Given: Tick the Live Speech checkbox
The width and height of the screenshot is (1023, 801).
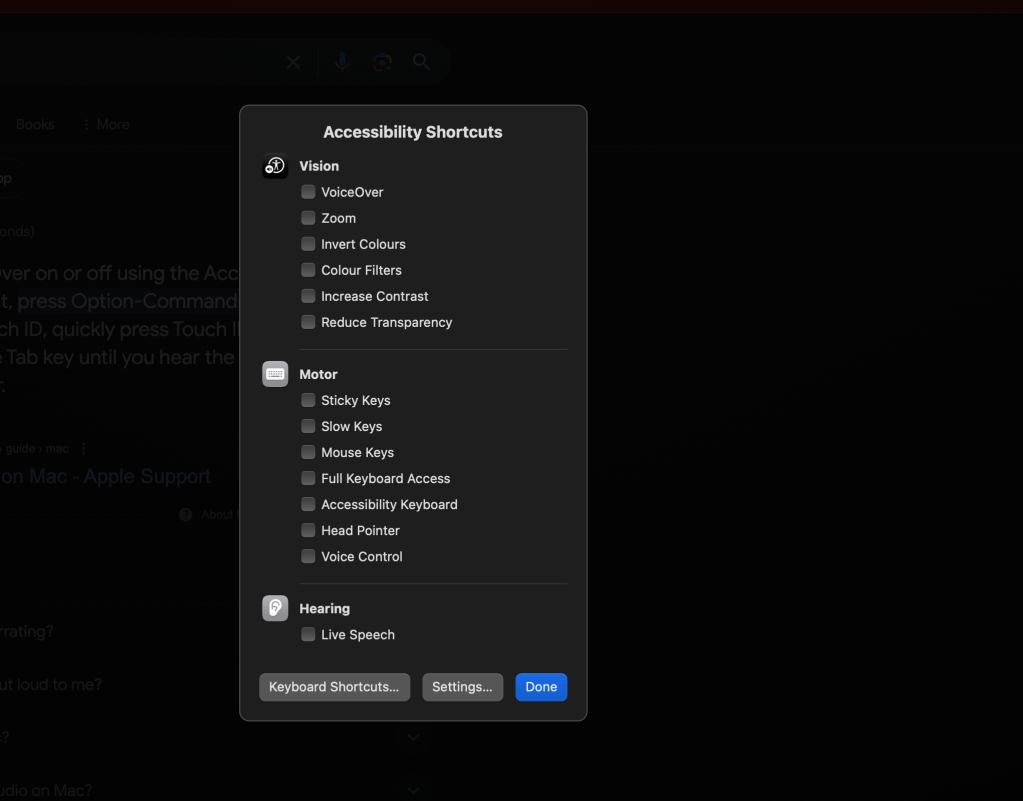Looking at the screenshot, I should click(308, 634).
